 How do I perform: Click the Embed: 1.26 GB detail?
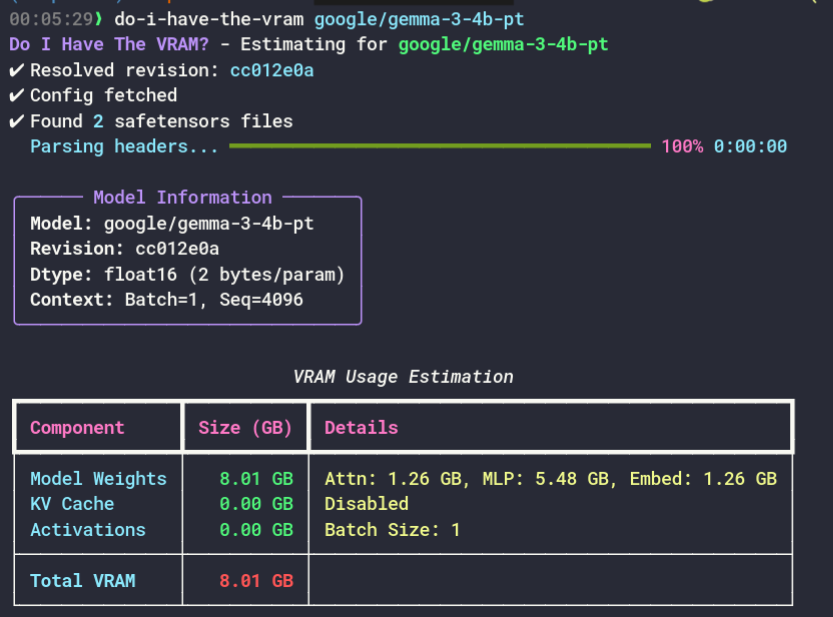(703, 479)
